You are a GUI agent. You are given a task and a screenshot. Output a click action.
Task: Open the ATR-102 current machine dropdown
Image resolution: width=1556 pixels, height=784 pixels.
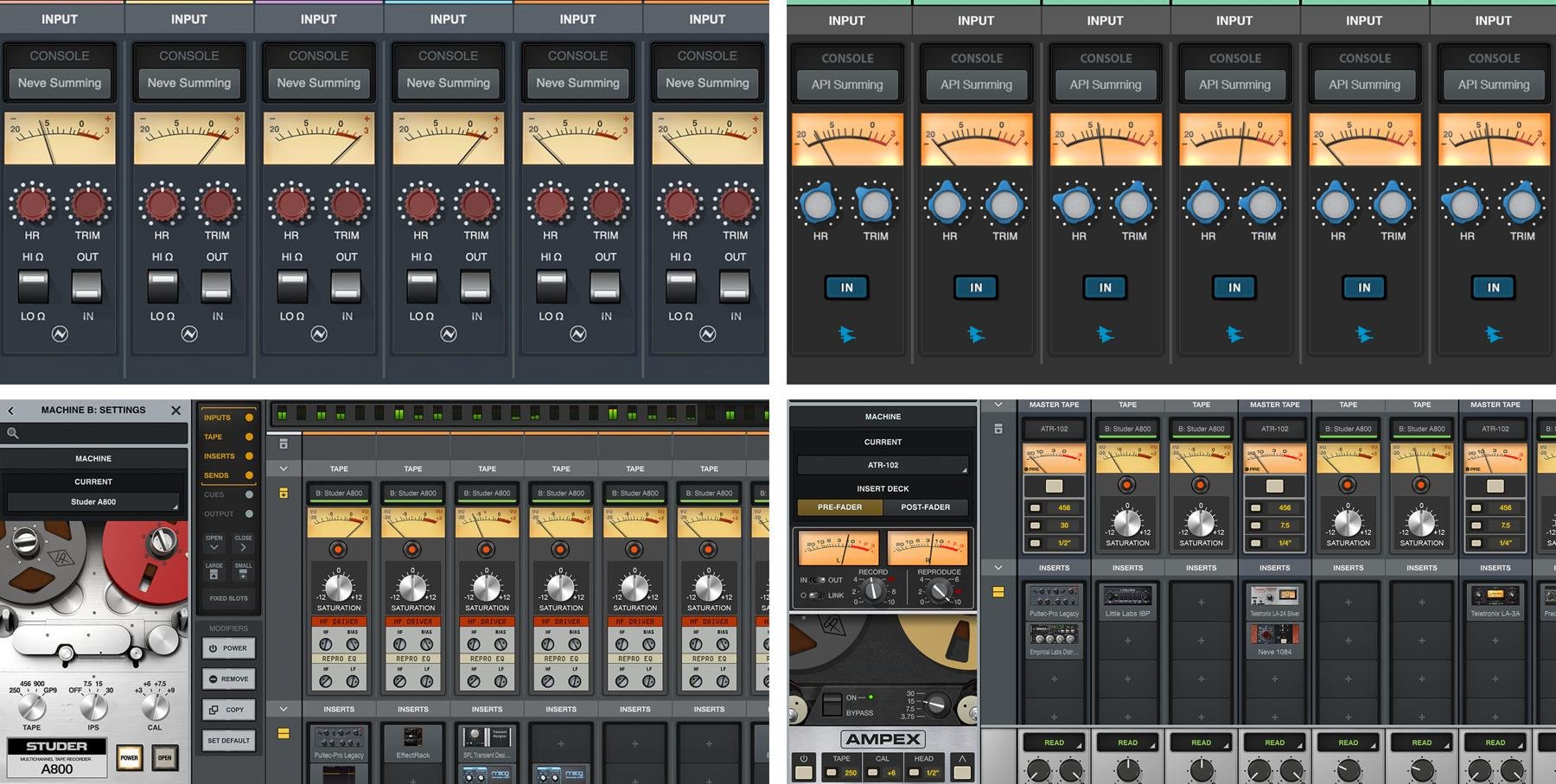pyautogui.click(x=883, y=465)
